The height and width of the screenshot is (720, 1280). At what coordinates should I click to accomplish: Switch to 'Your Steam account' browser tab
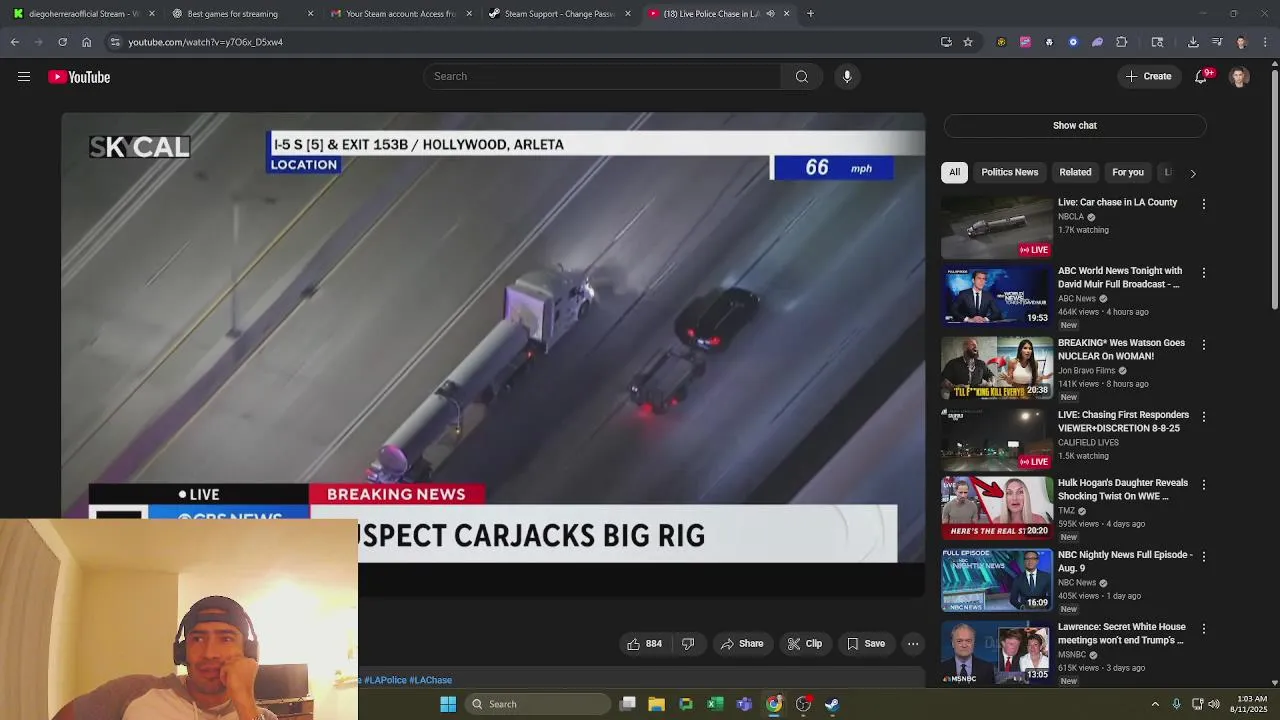(x=401, y=14)
